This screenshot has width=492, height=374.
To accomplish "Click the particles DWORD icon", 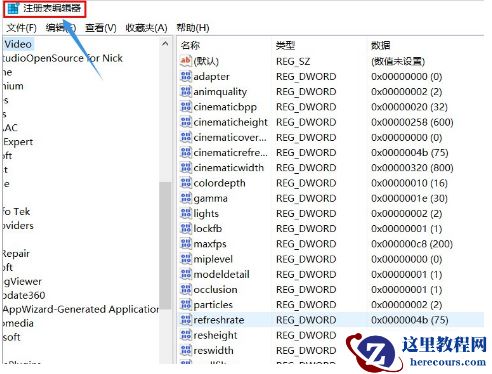I will click(186, 304).
